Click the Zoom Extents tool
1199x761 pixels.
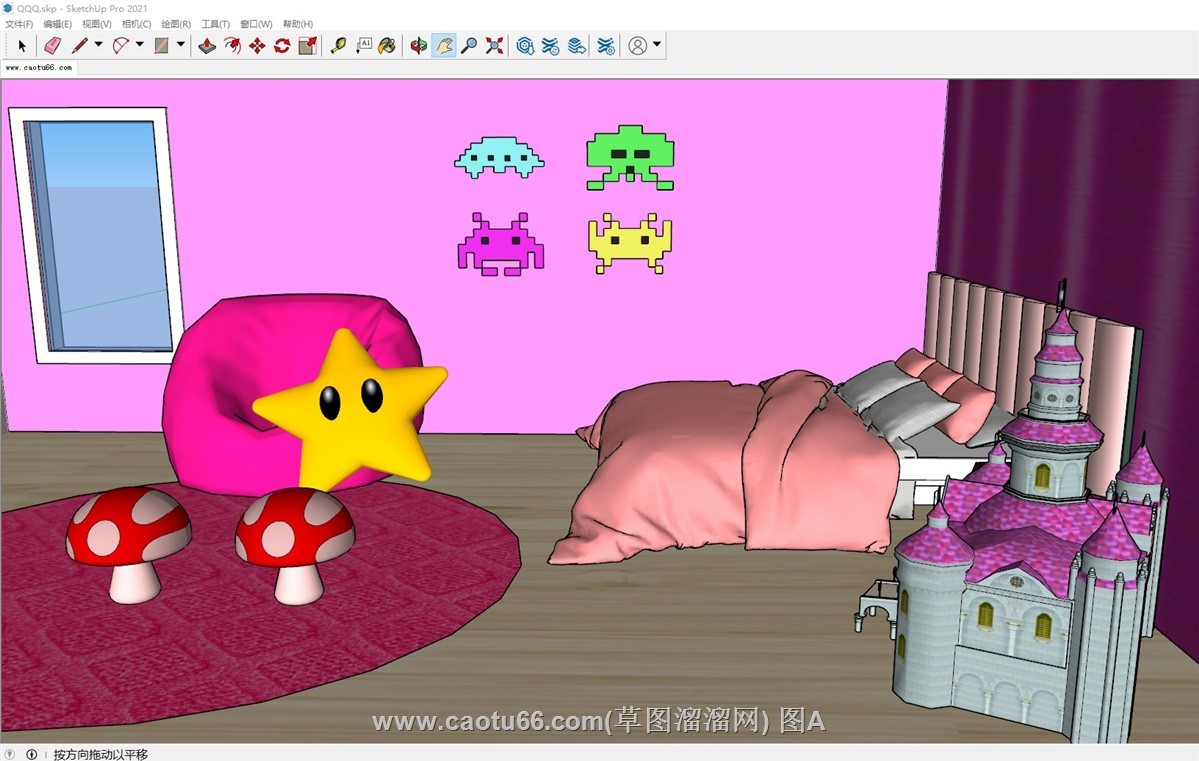coord(495,46)
